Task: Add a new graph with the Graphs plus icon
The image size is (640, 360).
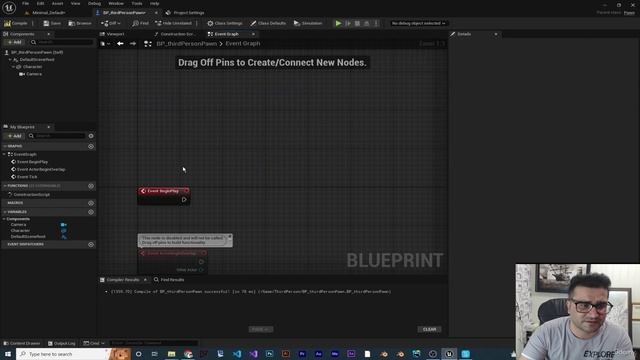Action: (x=91, y=146)
